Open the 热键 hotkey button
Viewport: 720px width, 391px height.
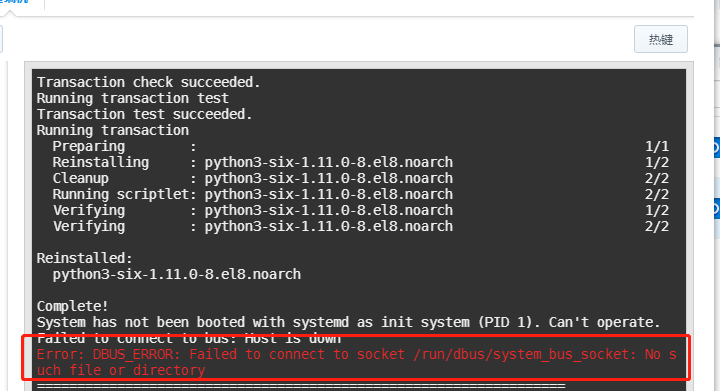point(660,39)
